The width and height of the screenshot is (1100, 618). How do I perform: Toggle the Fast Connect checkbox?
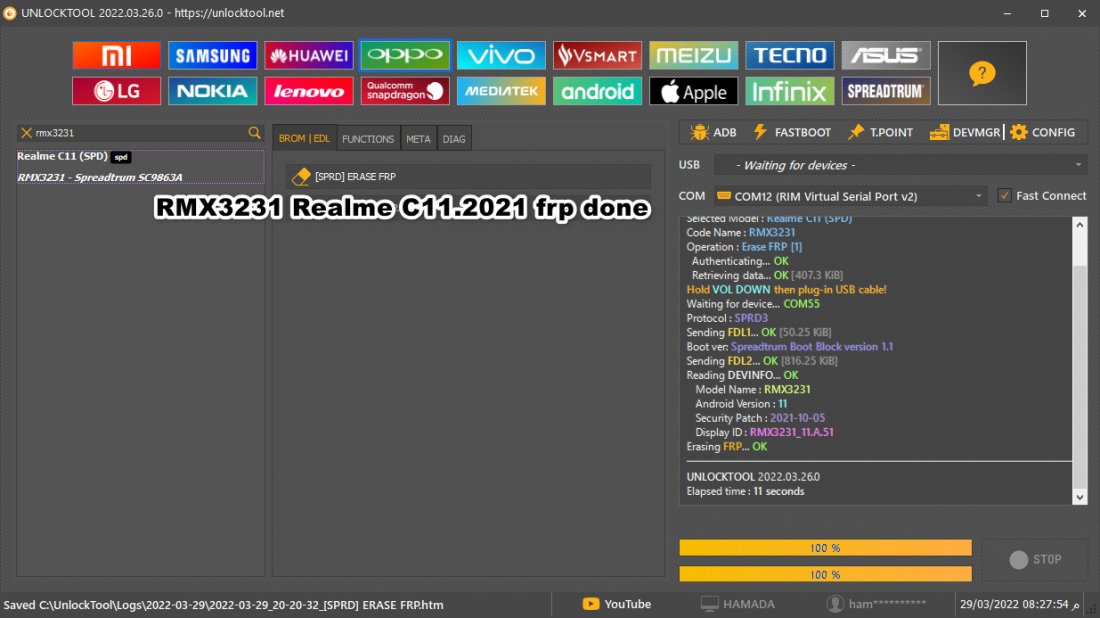(1005, 196)
